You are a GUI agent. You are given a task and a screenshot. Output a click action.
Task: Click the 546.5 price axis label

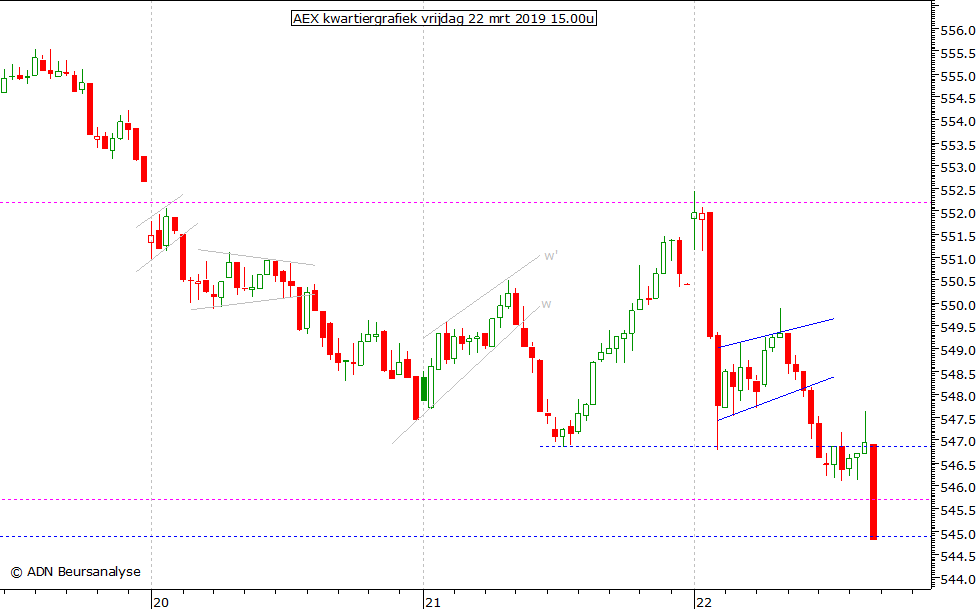[958, 466]
